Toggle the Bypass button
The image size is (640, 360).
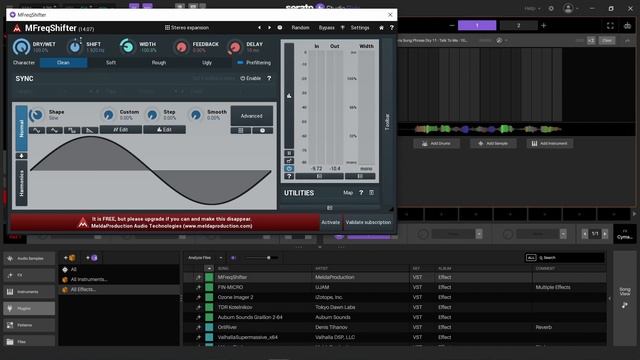tap(326, 28)
